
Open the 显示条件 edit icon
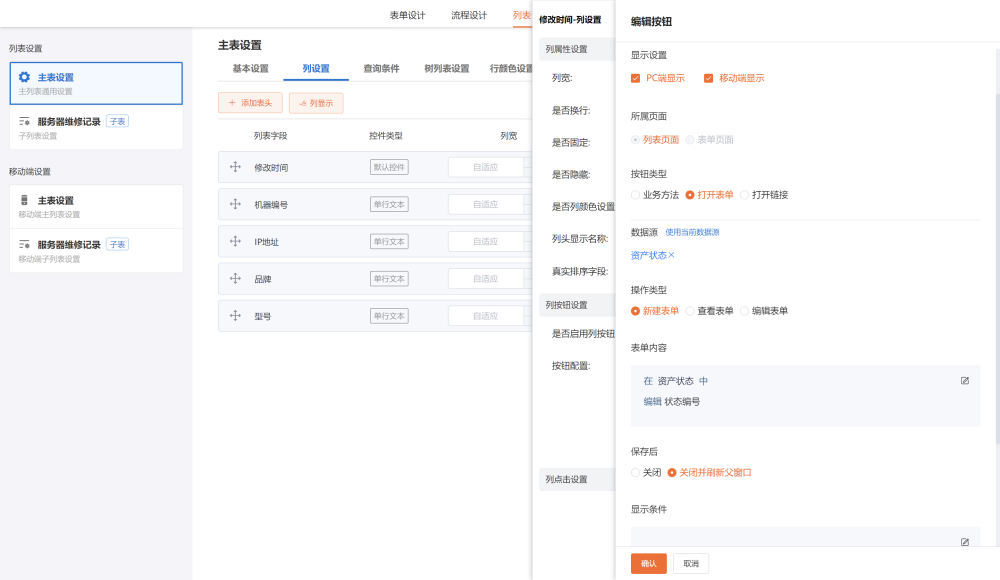pyautogui.click(x=964, y=542)
